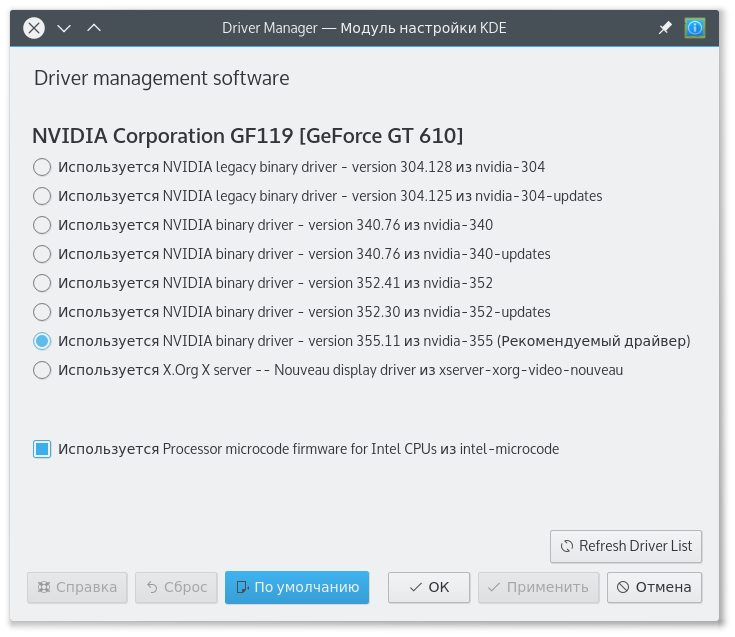Screen dimensions: 735x637
Task: Select nvidia-304 legacy driver version 304.128
Action: (x=42, y=167)
